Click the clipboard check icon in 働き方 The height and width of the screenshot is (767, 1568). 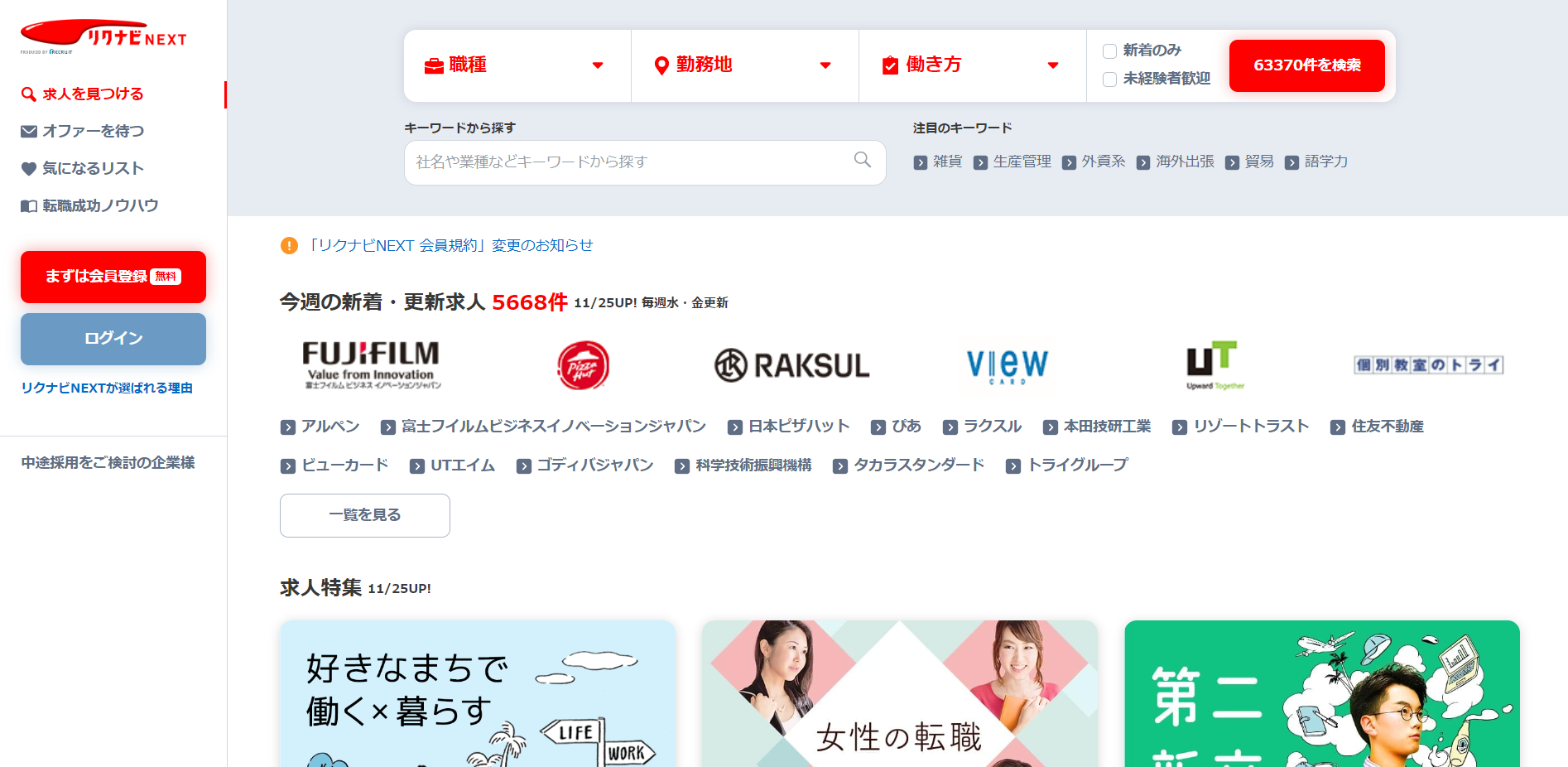(890, 65)
